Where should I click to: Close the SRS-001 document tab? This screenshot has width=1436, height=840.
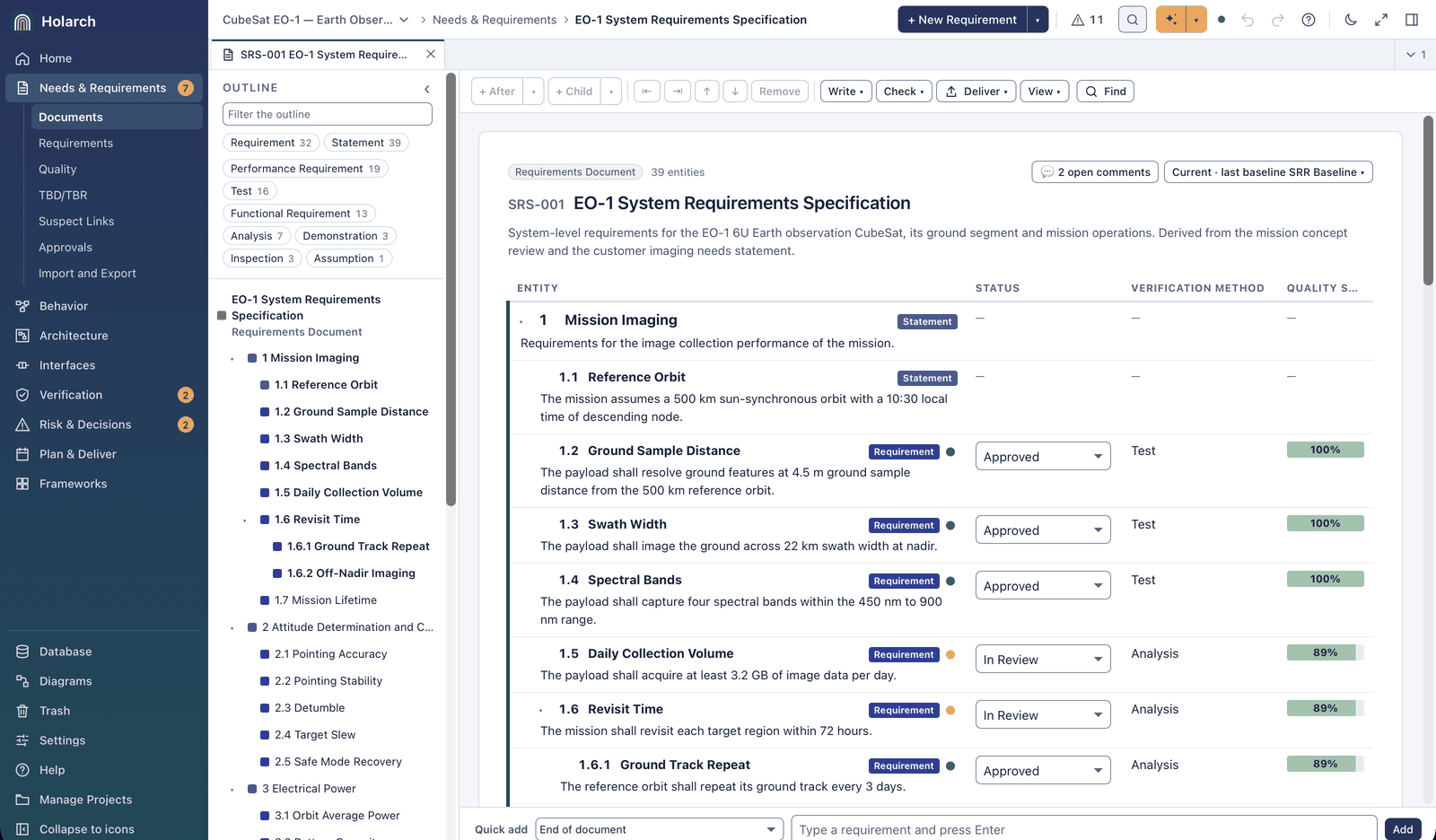431,54
